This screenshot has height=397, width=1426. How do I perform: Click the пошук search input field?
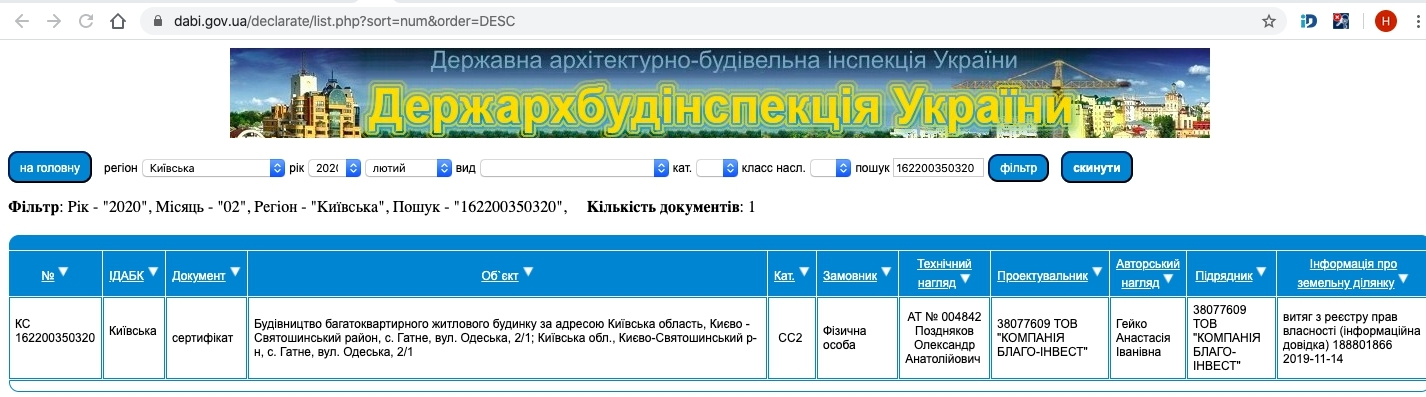[938, 168]
